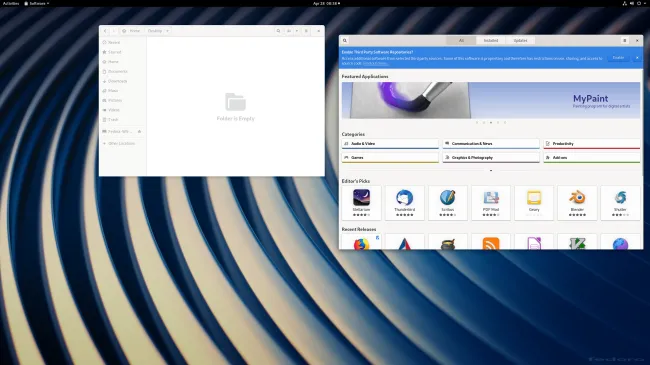650x365 pixels.
Task: Click the search icon in Files toolbar
Action: click(x=278, y=31)
